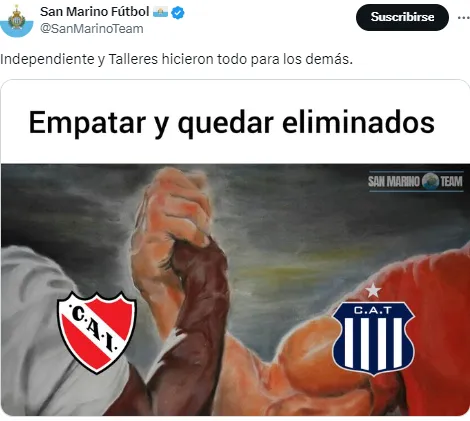Click the Suscribirse button
Viewport: 470px width, 421px height.
coord(402,17)
